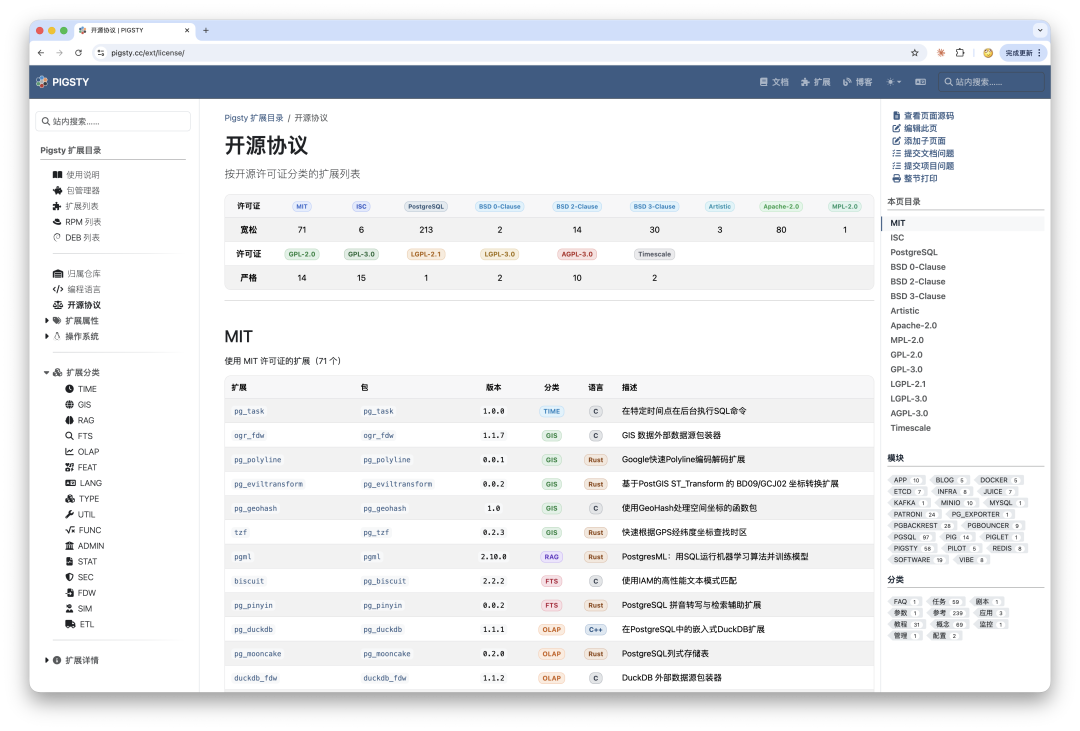Select the GIS globe category in sidebar
This screenshot has width=1080, height=731.
[78, 404]
